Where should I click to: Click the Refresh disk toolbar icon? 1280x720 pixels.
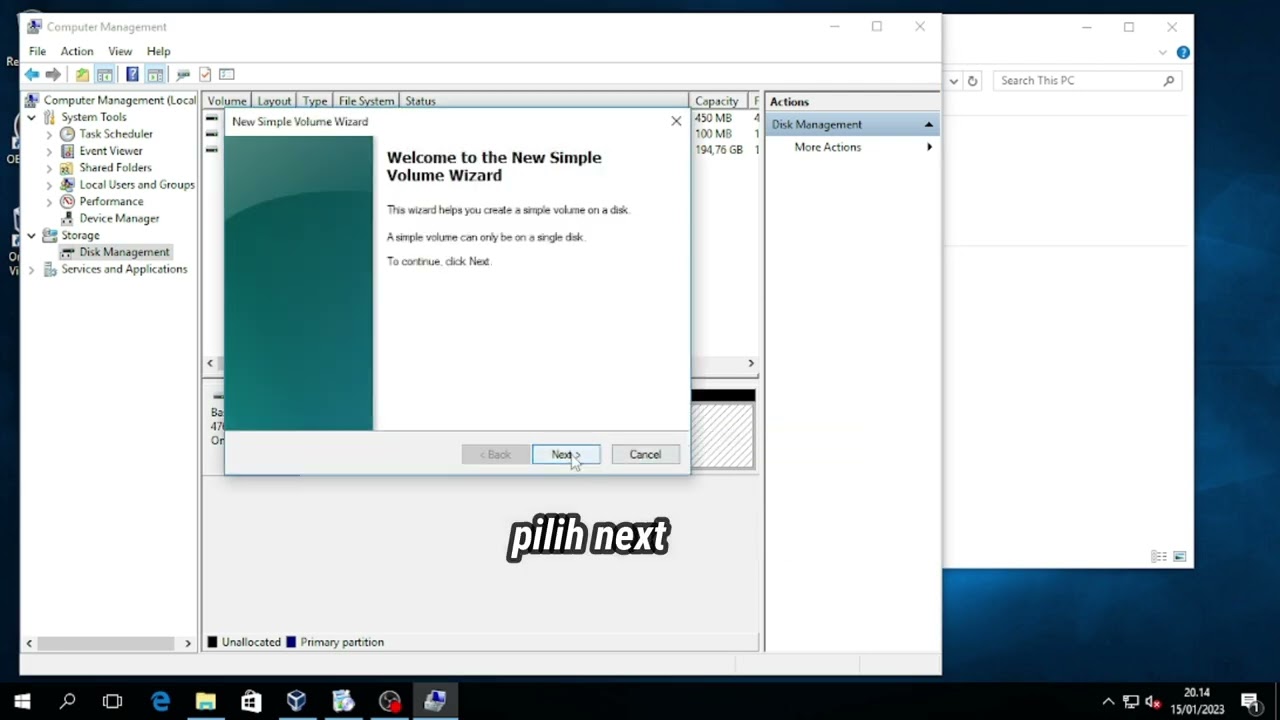(x=183, y=74)
